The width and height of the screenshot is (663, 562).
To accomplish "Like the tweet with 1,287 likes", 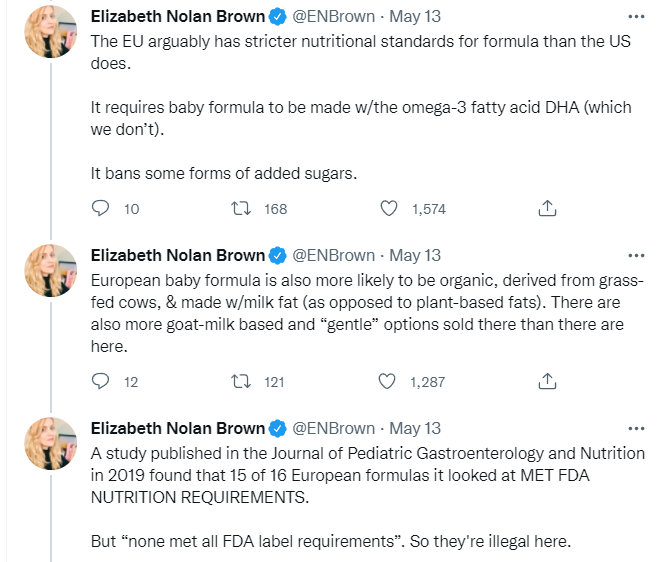I will (x=390, y=381).
